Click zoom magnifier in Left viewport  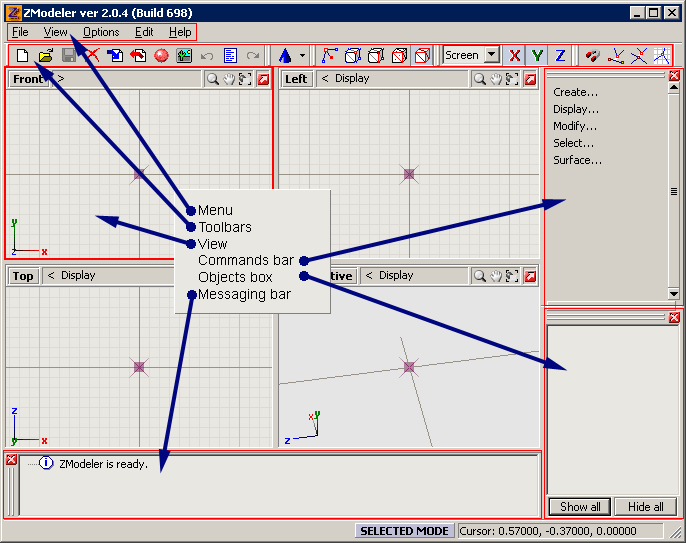pyautogui.click(x=480, y=79)
